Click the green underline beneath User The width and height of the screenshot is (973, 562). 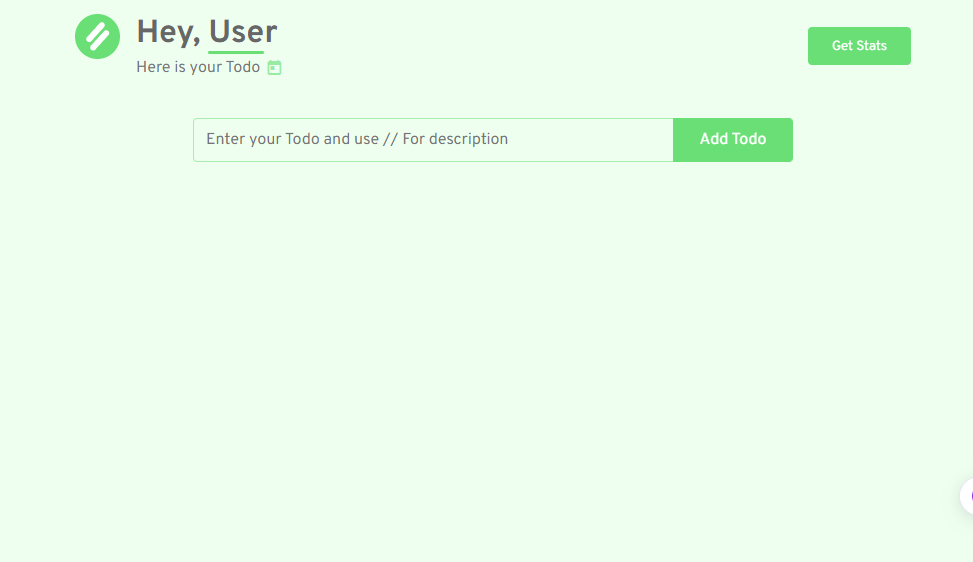click(236, 51)
